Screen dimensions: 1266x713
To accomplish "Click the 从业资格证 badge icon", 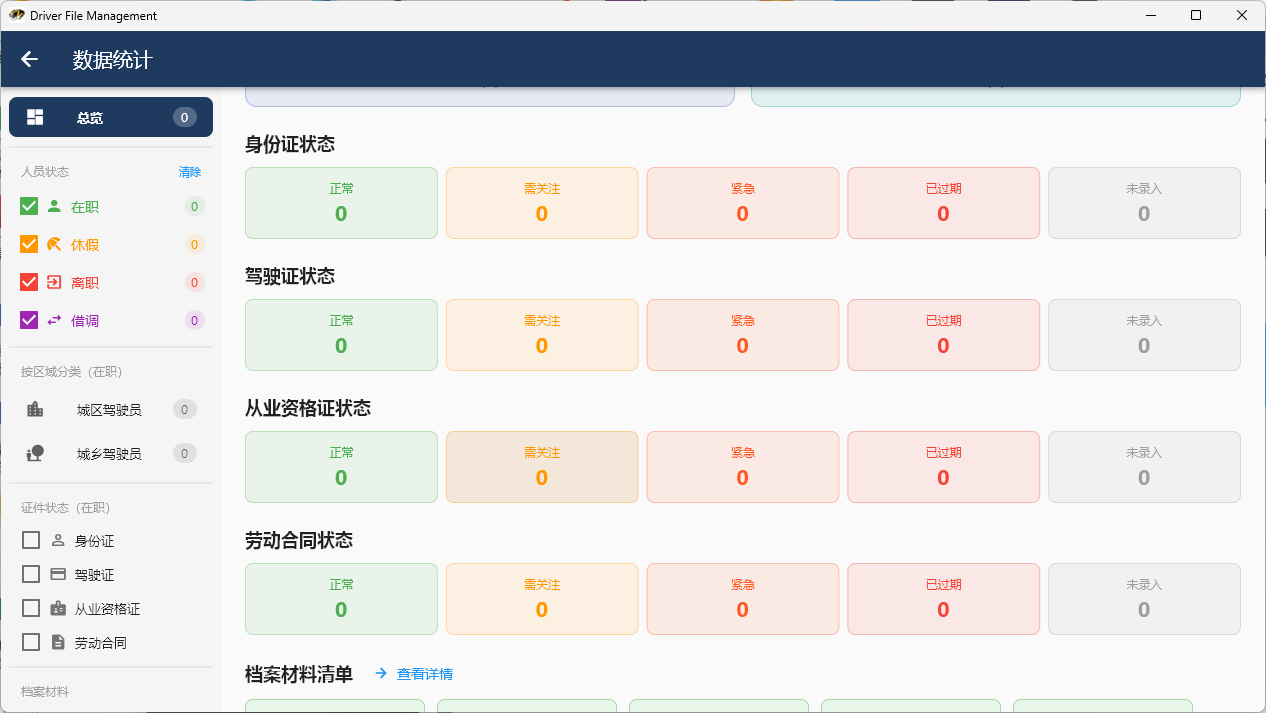I will point(58,609).
